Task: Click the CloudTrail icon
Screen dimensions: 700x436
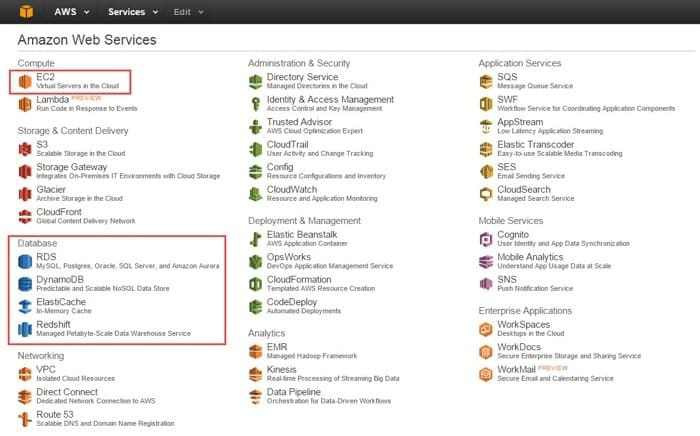Action: pyautogui.click(x=255, y=149)
